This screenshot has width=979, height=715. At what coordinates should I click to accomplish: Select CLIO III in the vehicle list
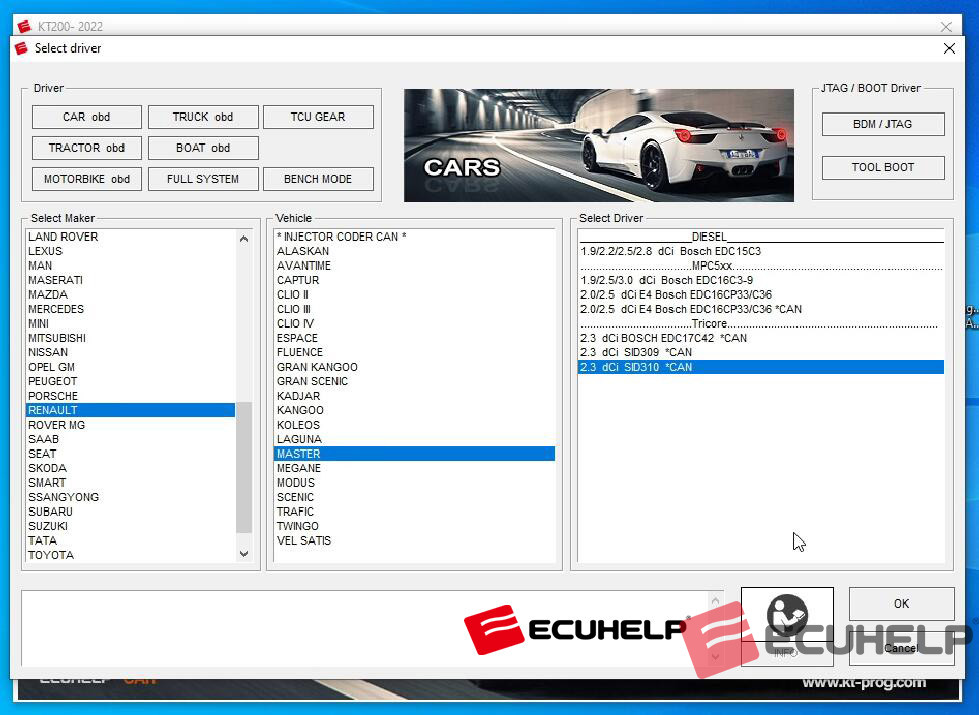414,310
